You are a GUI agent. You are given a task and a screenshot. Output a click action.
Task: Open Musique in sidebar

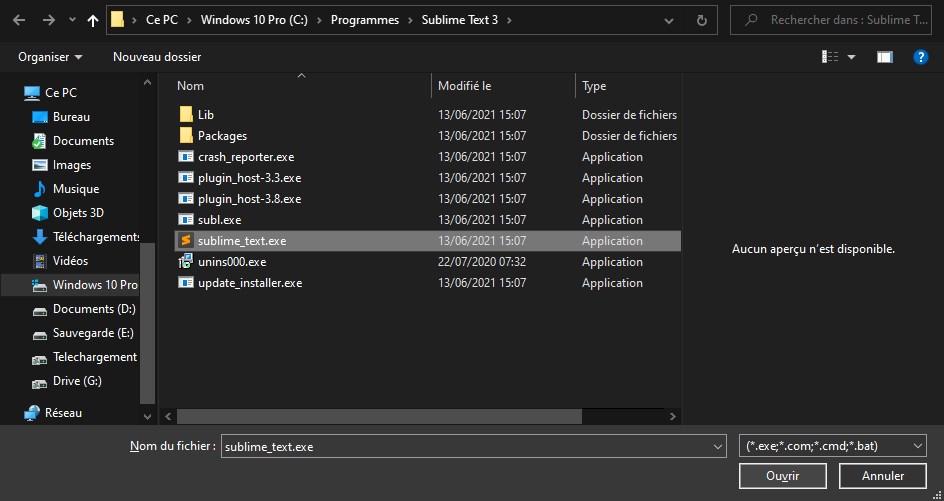point(76,189)
